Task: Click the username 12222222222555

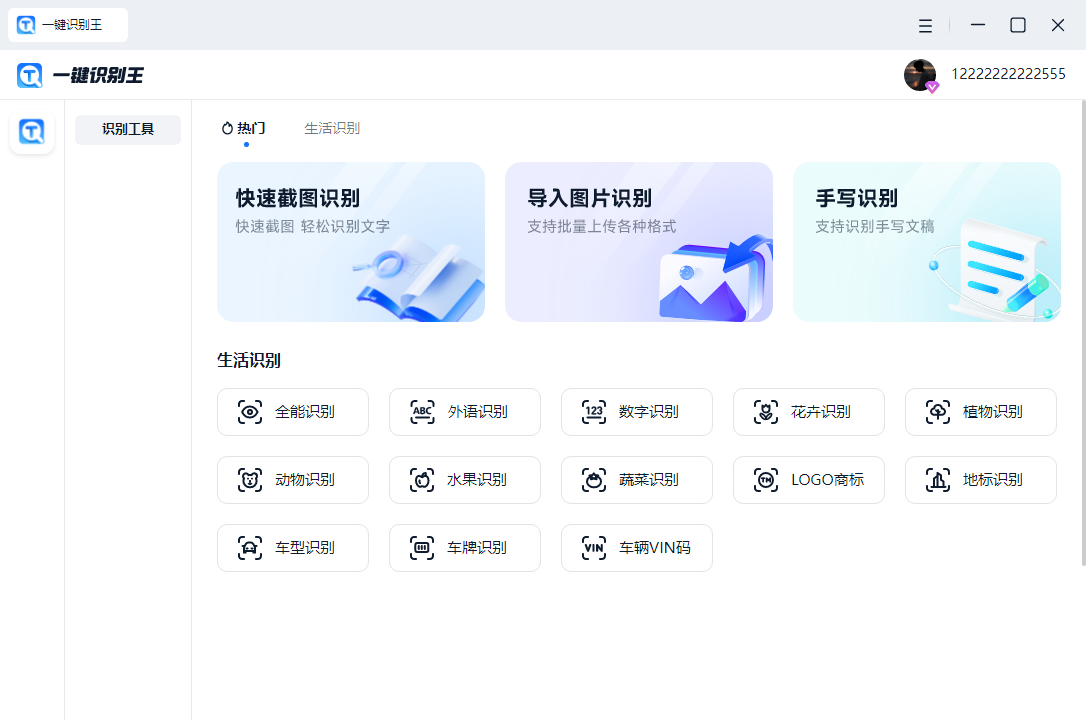Action: [1008, 74]
